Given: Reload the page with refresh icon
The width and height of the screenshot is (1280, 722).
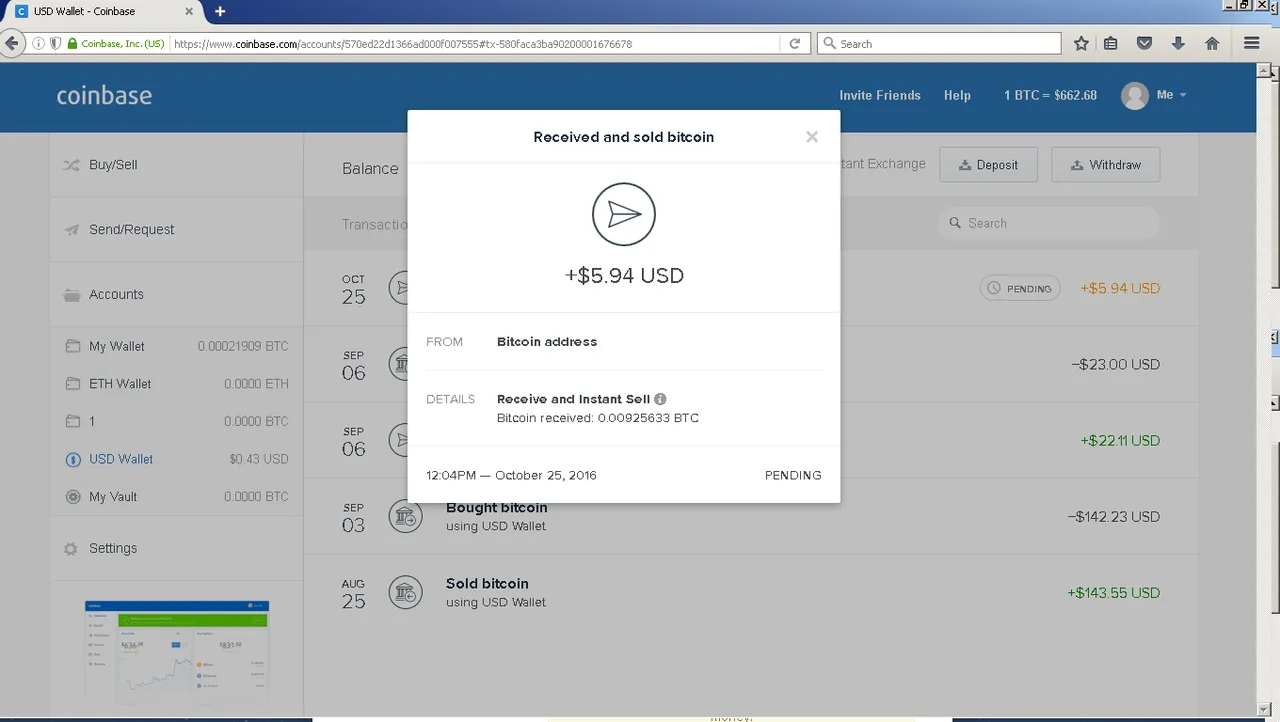Looking at the screenshot, I should coord(794,44).
